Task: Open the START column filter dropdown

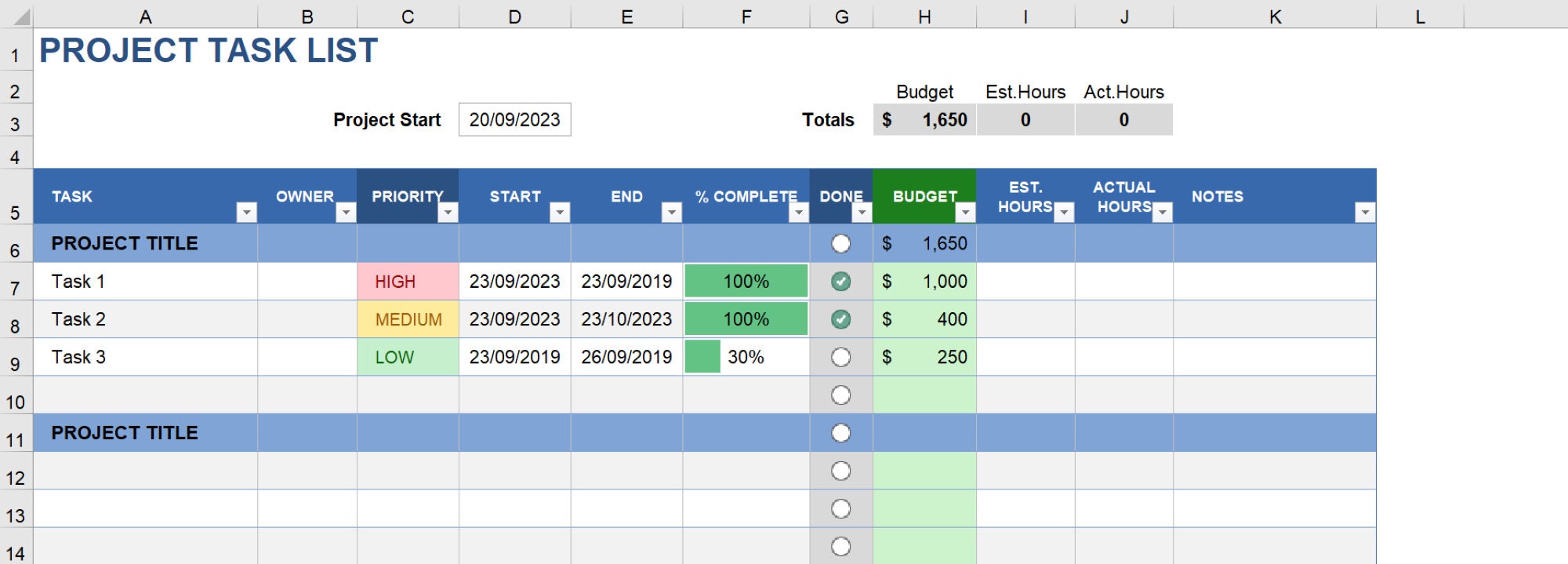Action: [560, 213]
